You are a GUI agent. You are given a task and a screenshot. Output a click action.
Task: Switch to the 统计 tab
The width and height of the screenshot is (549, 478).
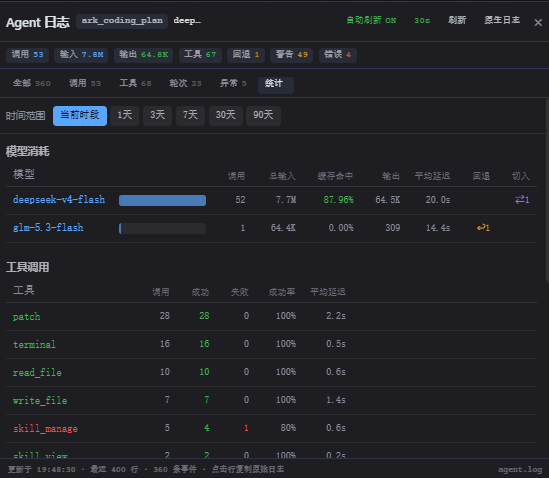(276, 85)
